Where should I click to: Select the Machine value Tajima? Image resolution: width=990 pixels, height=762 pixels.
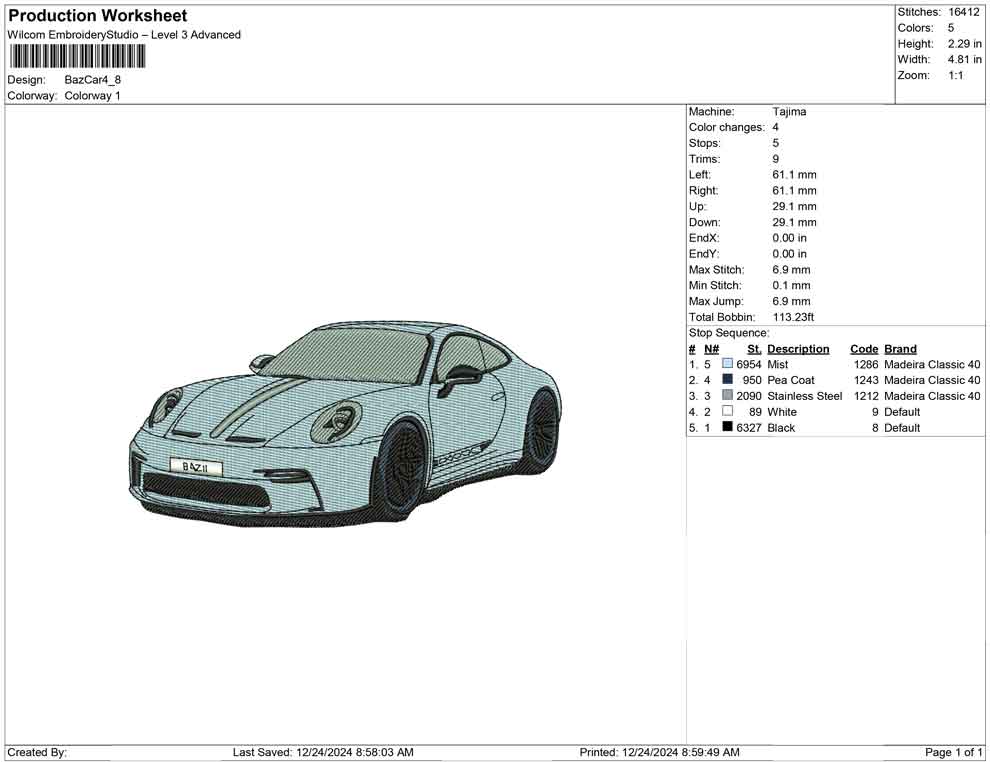789,112
